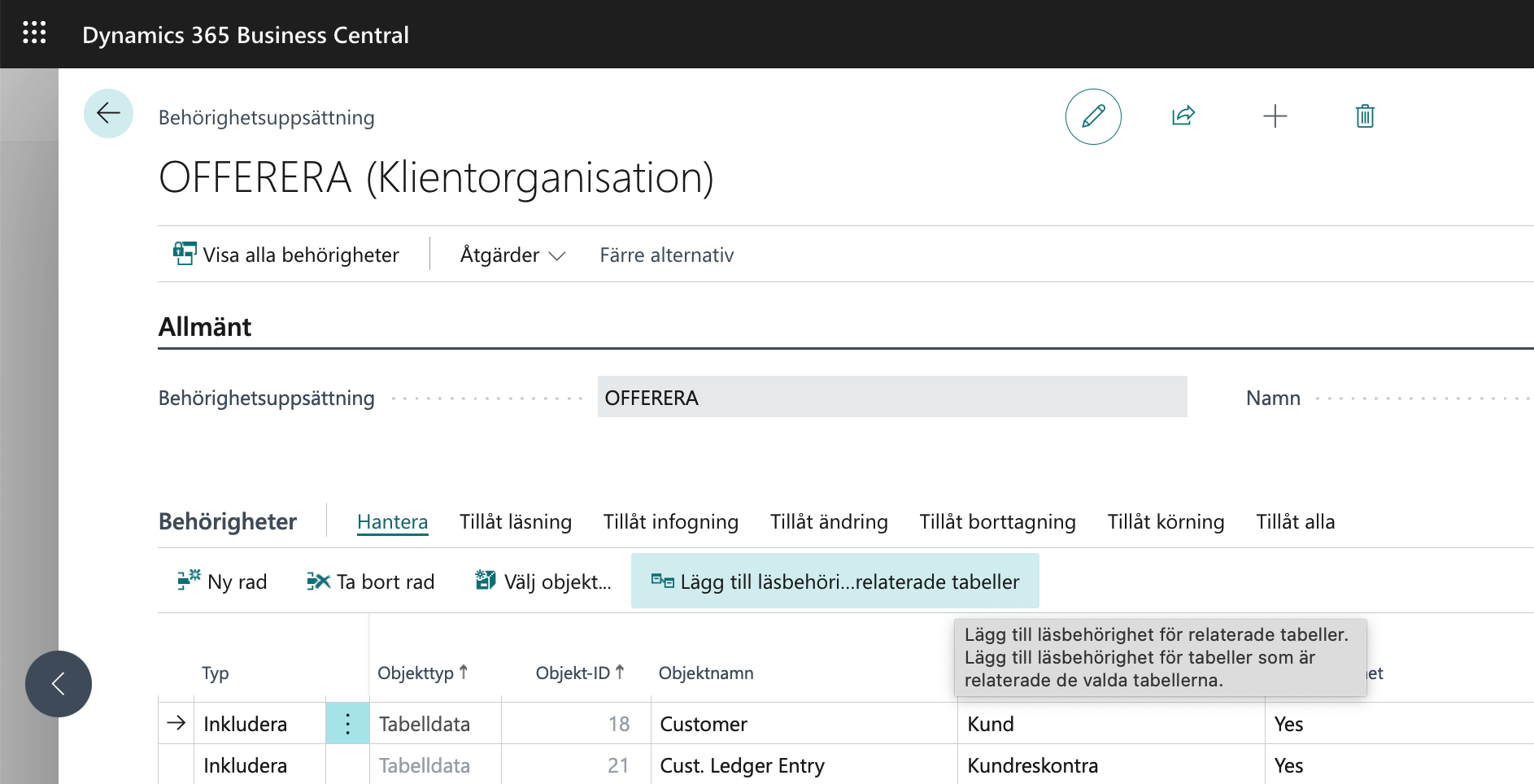
Task: Click Visa alla behörigheter button
Action: click(286, 255)
